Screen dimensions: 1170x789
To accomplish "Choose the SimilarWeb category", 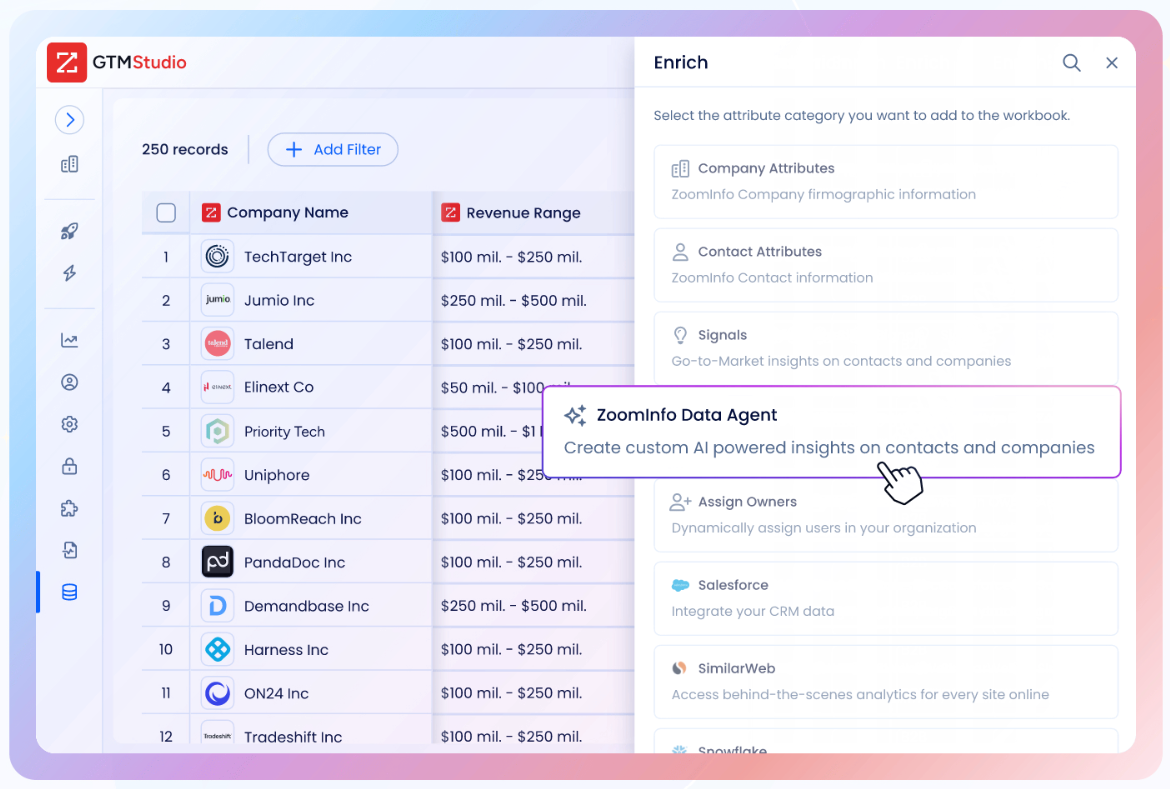I will pyautogui.click(x=886, y=682).
